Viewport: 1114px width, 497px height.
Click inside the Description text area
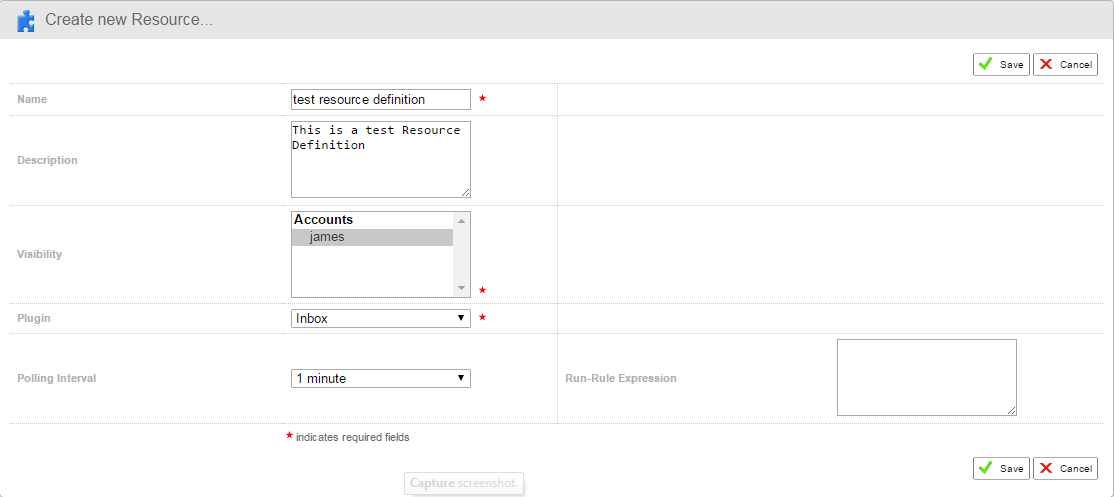pos(380,159)
